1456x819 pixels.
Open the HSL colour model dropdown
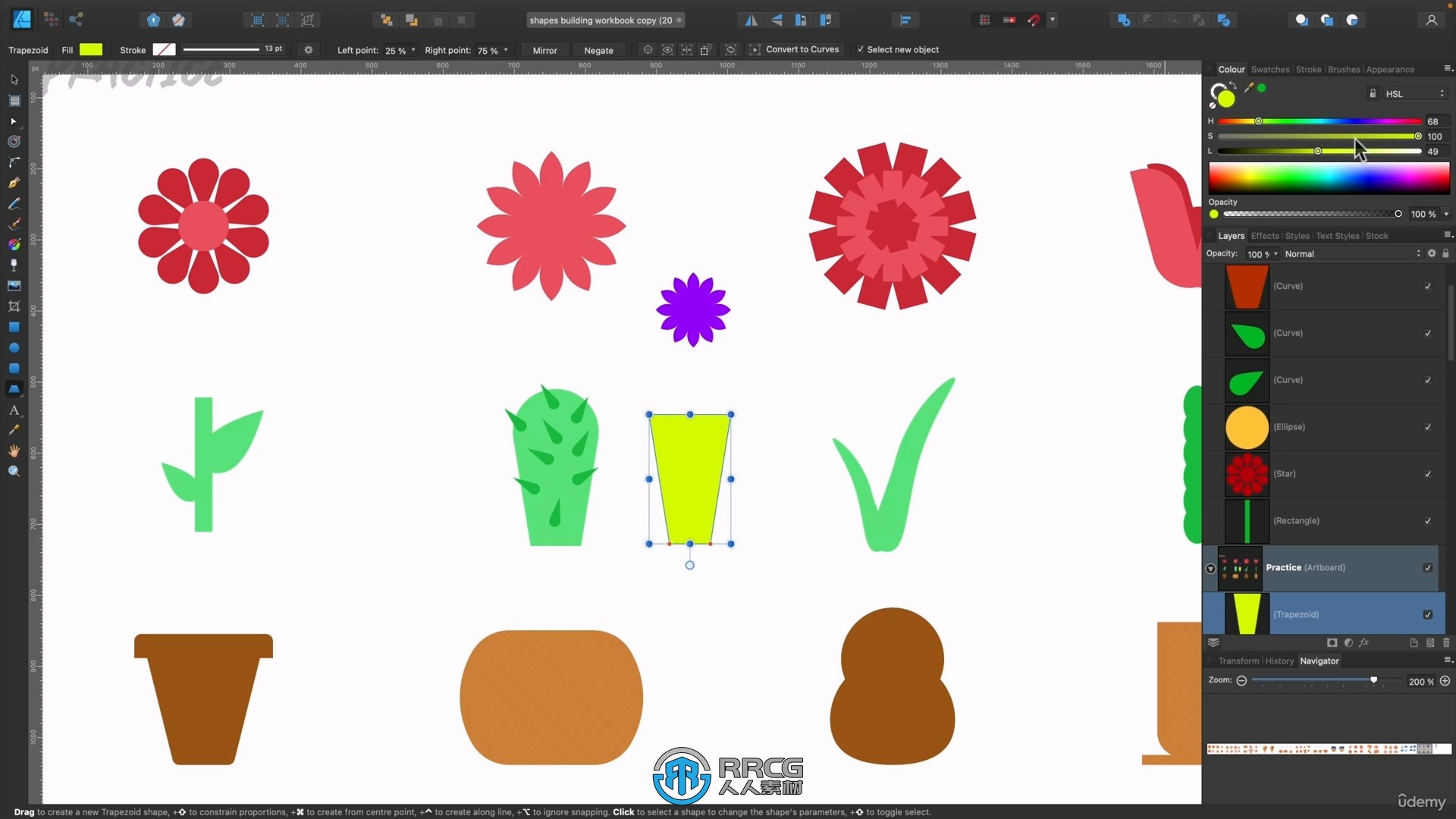pyautogui.click(x=1415, y=93)
